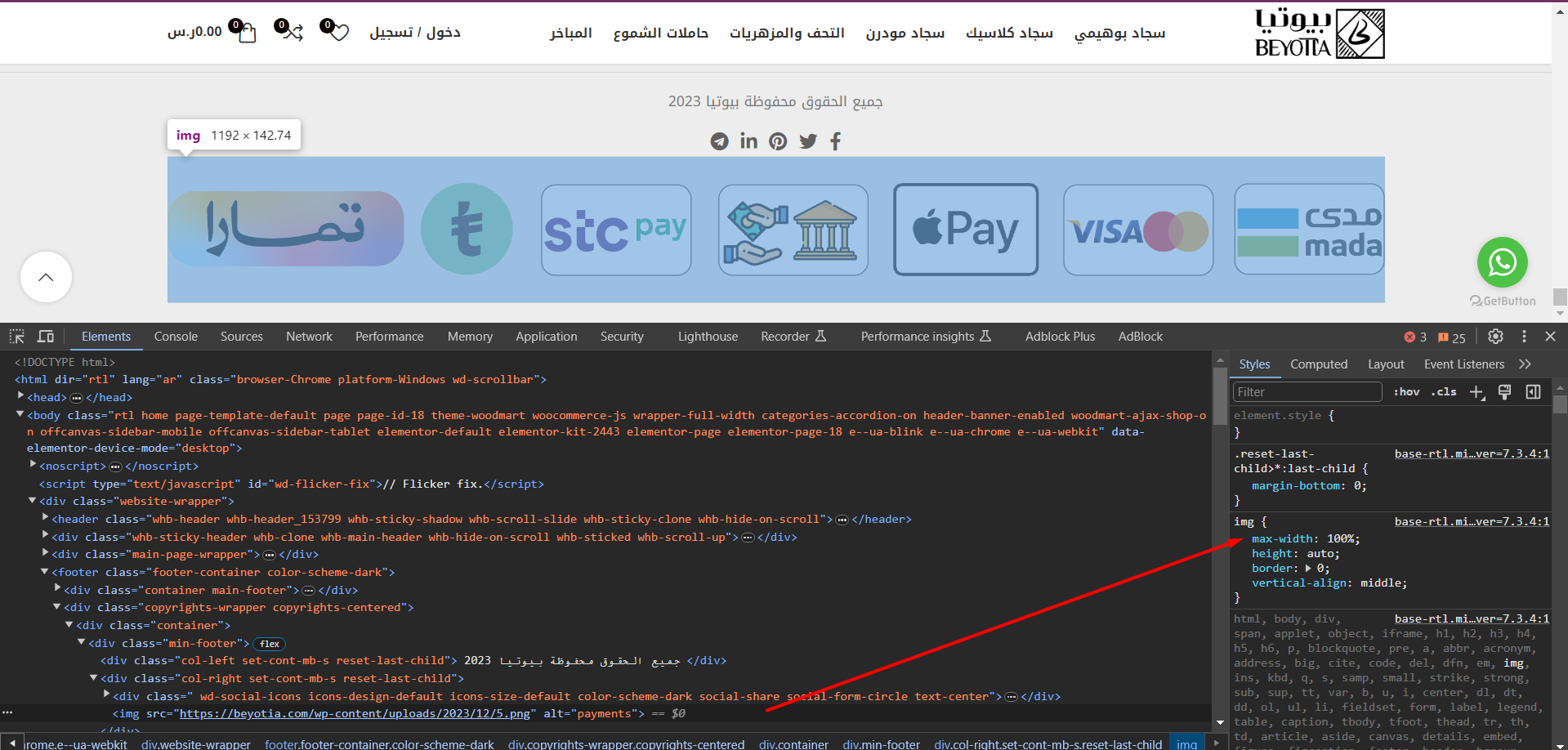The image size is (1568, 750).
Task: Open the compare products icon
Action: [x=293, y=33]
